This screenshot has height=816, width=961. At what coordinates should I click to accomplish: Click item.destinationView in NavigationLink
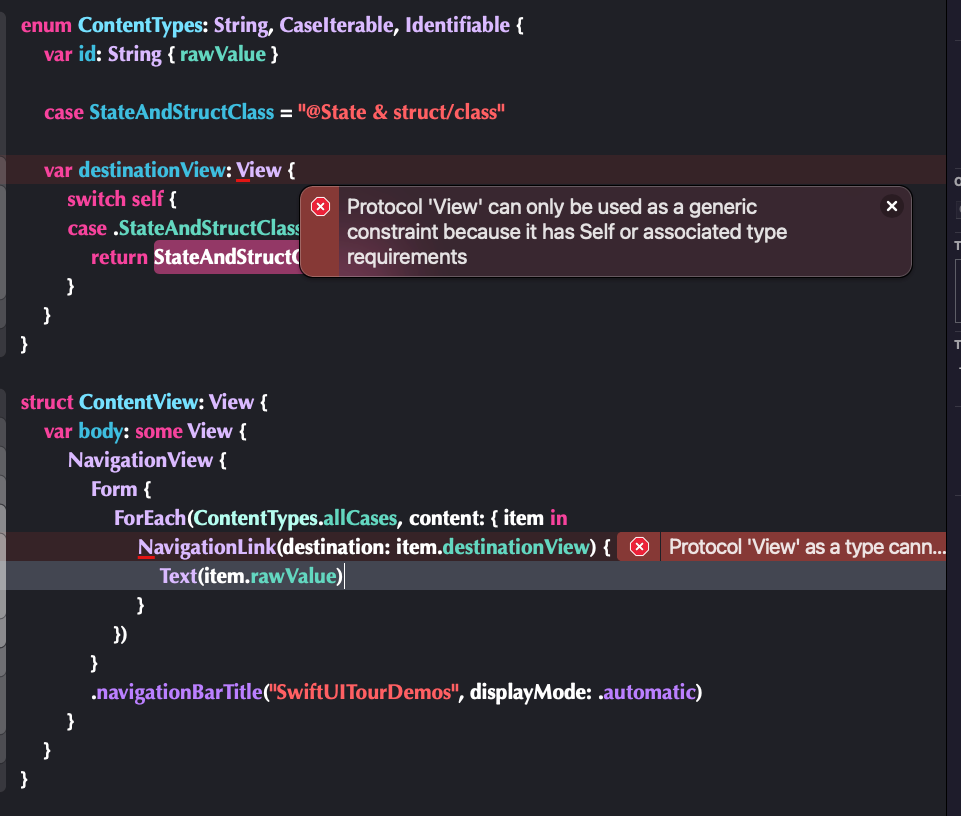pyautogui.click(x=493, y=547)
